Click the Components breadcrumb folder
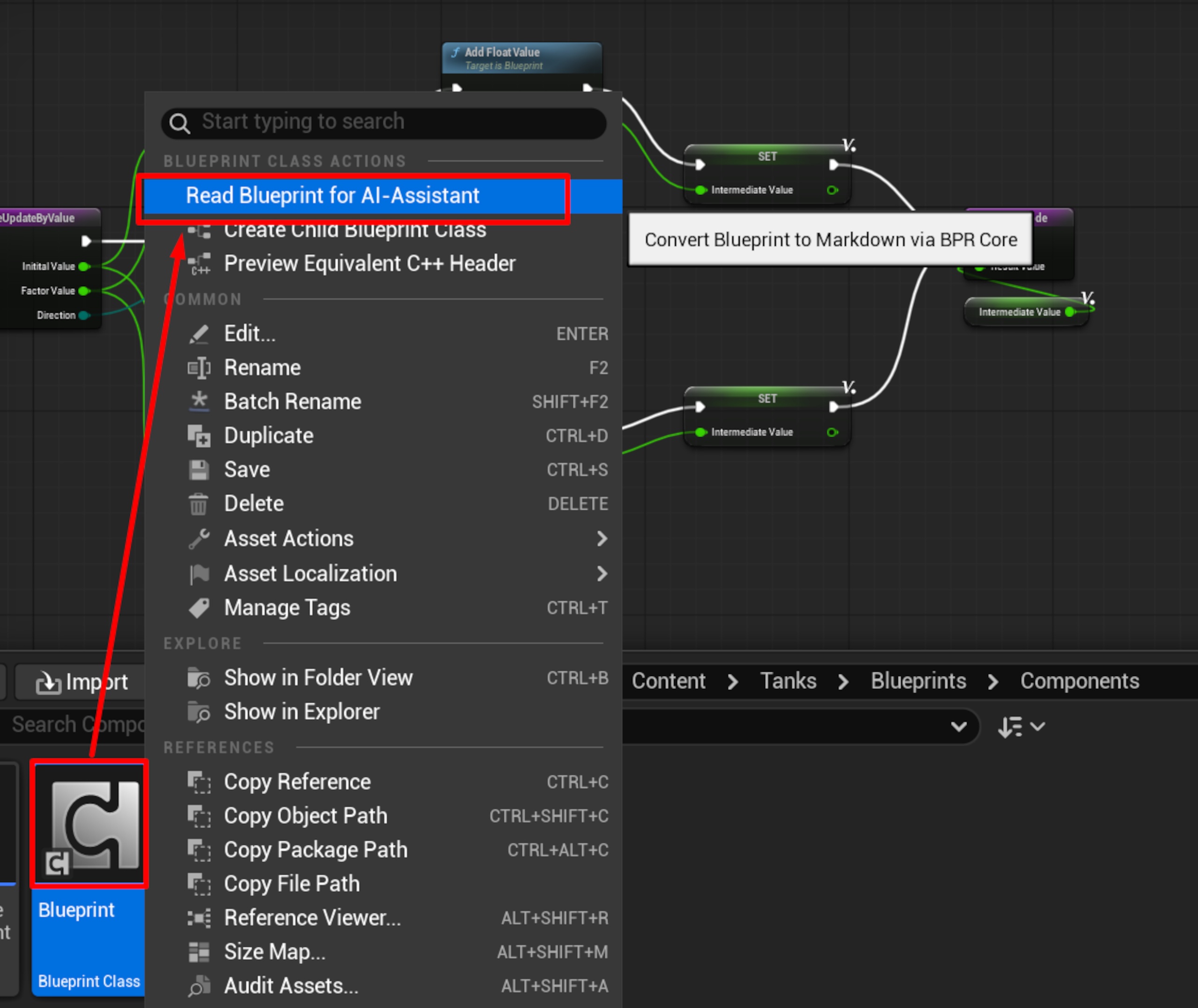The image size is (1198, 1008). click(1080, 681)
